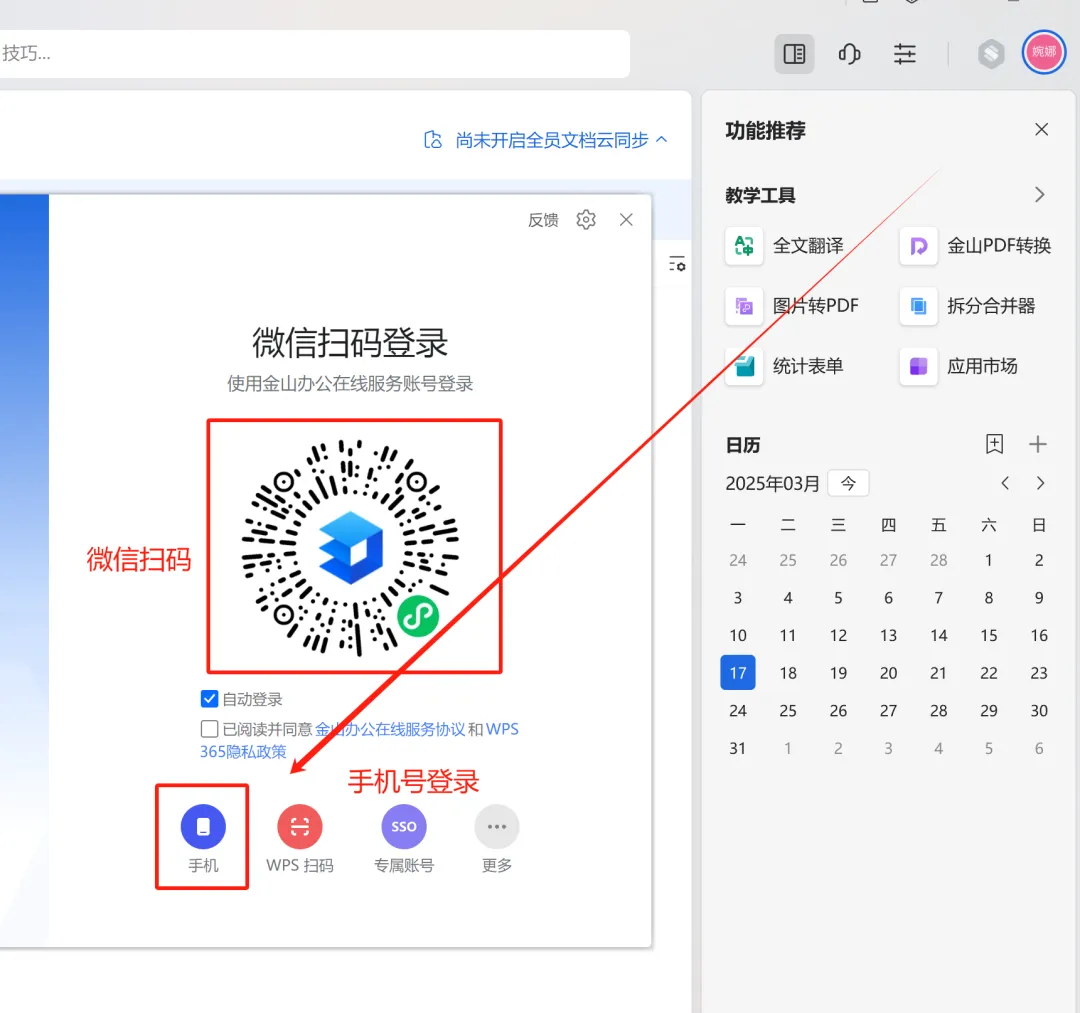Click the 2025年03月 month label
1080x1013 pixels.
coord(772,483)
